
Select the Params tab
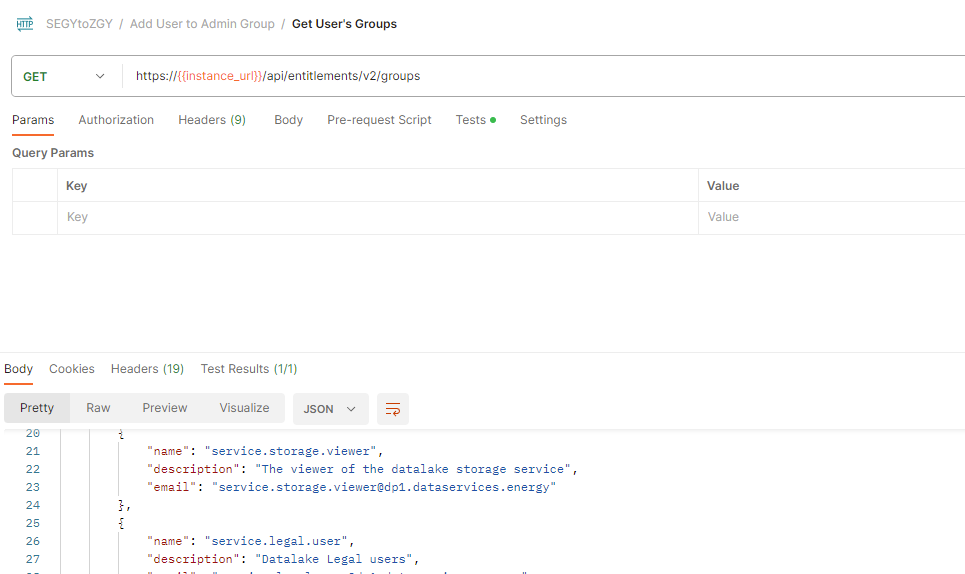(x=33, y=120)
